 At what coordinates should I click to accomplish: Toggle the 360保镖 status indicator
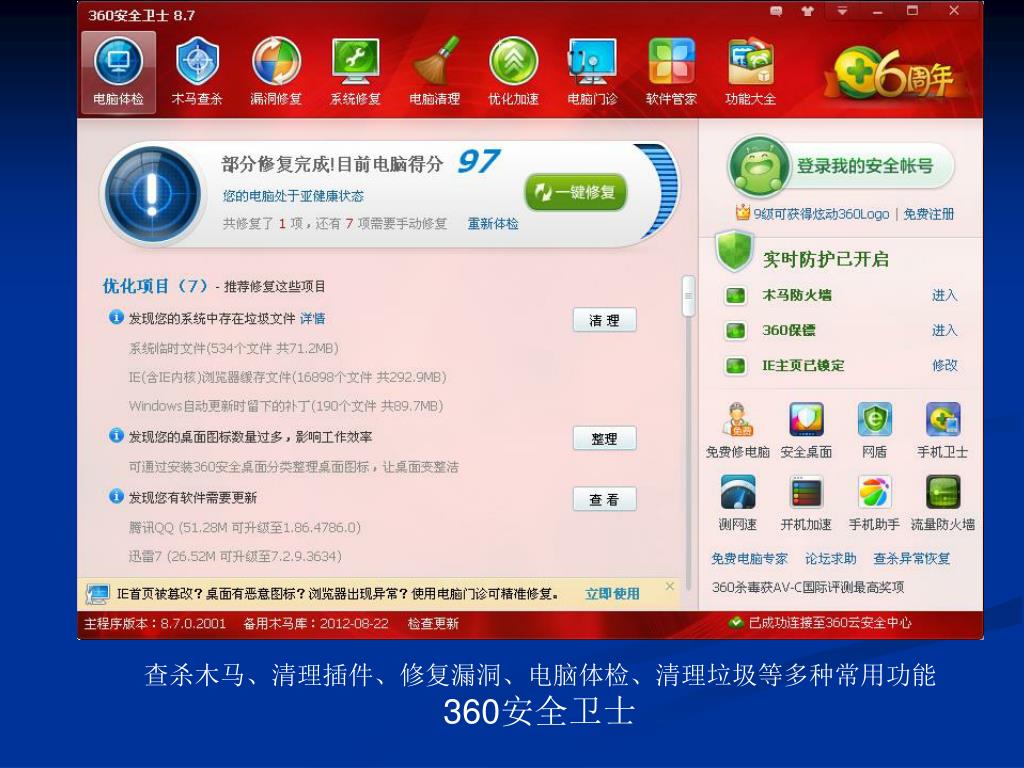735,330
